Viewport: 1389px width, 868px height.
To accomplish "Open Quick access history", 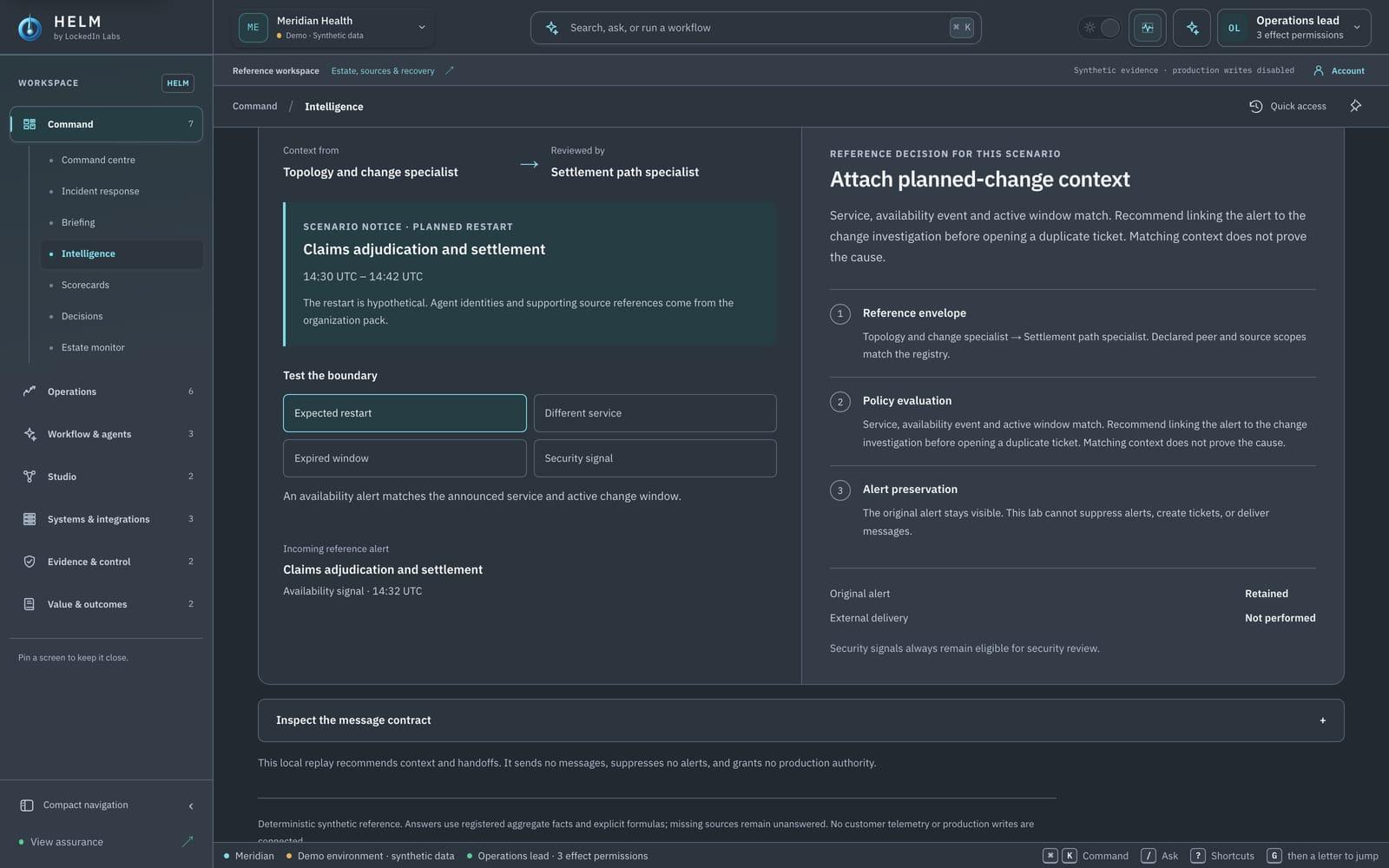I will (1287, 106).
